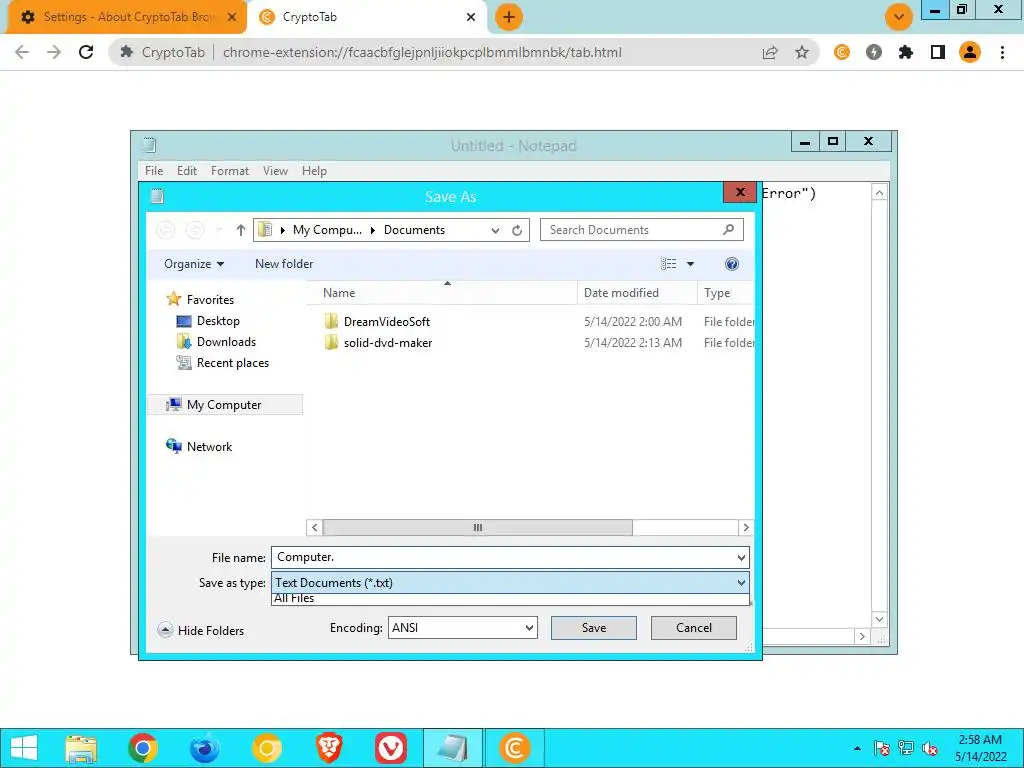Open Notepad File menu
Image resolution: width=1024 pixels, height=768 pixels.
coord(154,170)
